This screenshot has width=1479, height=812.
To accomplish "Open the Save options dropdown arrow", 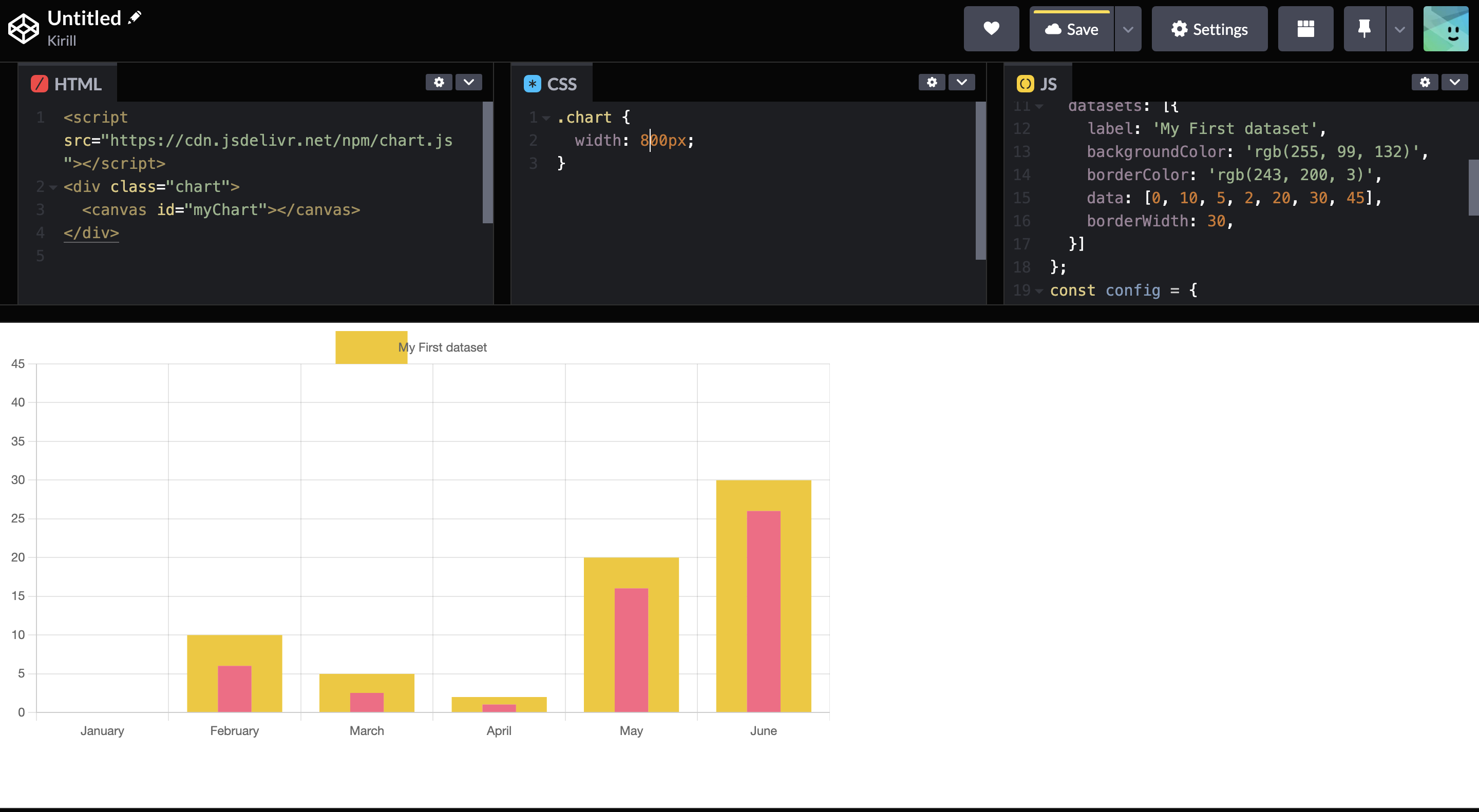I will (x=1128, y=29).
